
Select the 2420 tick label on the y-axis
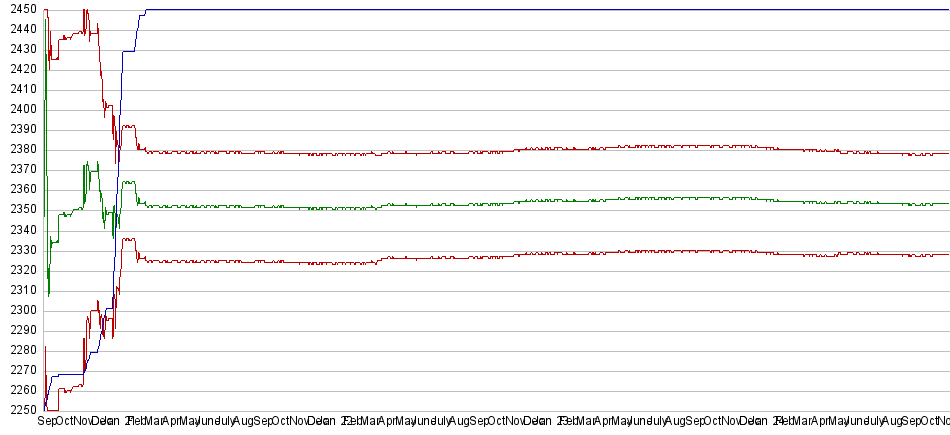tap(19, 69)
